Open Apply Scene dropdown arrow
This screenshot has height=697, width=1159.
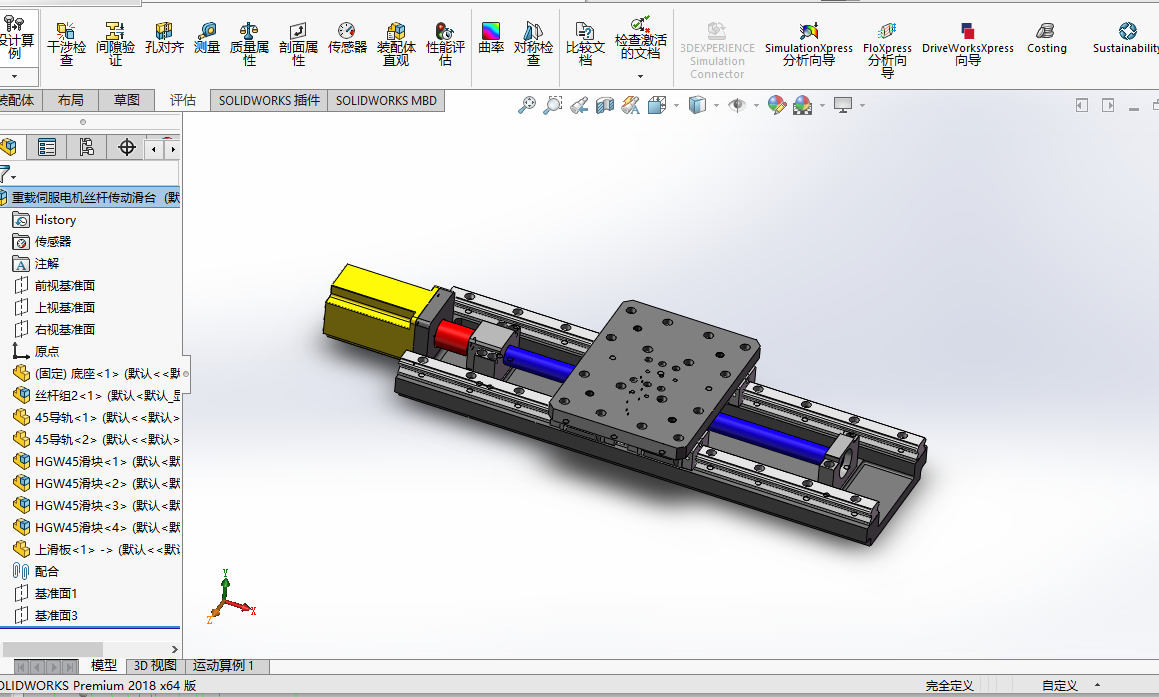[x=823, y=106]
